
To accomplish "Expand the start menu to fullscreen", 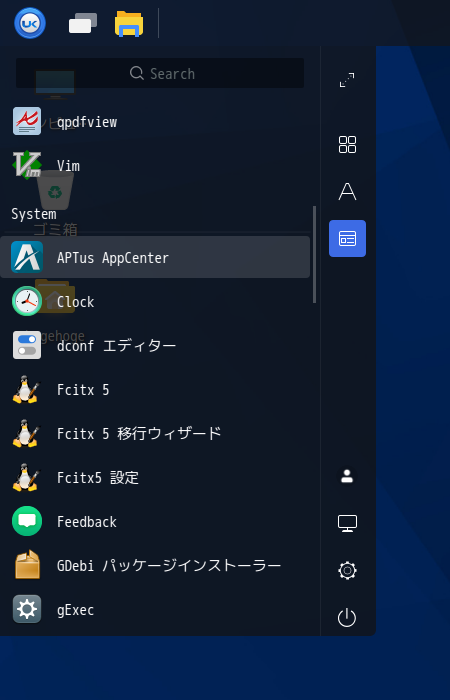I will click(x=347, y=80).
